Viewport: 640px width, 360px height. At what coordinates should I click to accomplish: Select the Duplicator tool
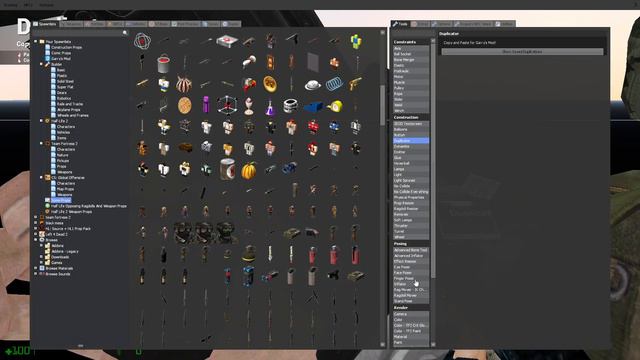411,140
